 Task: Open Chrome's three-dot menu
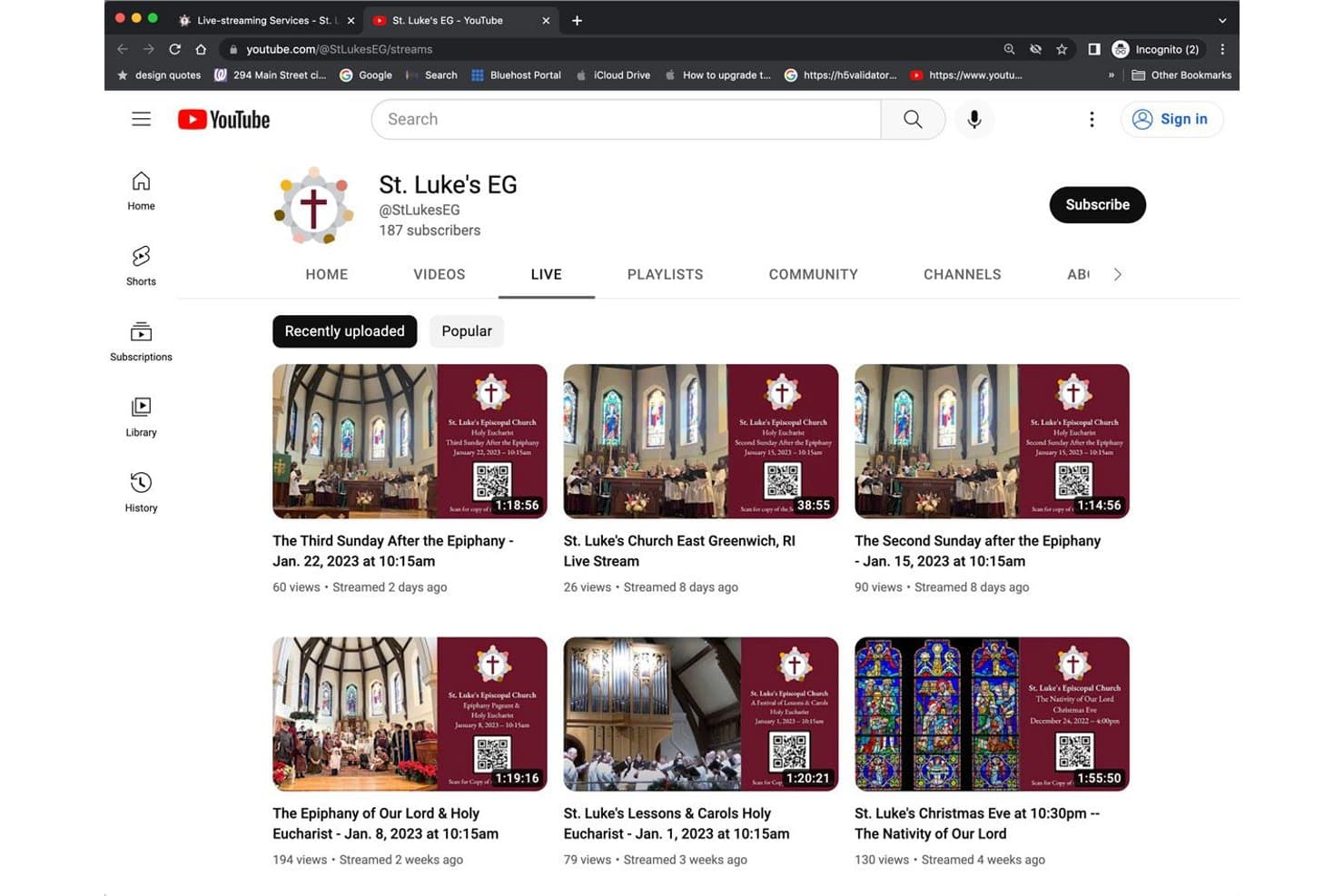tap(1222, 49)
